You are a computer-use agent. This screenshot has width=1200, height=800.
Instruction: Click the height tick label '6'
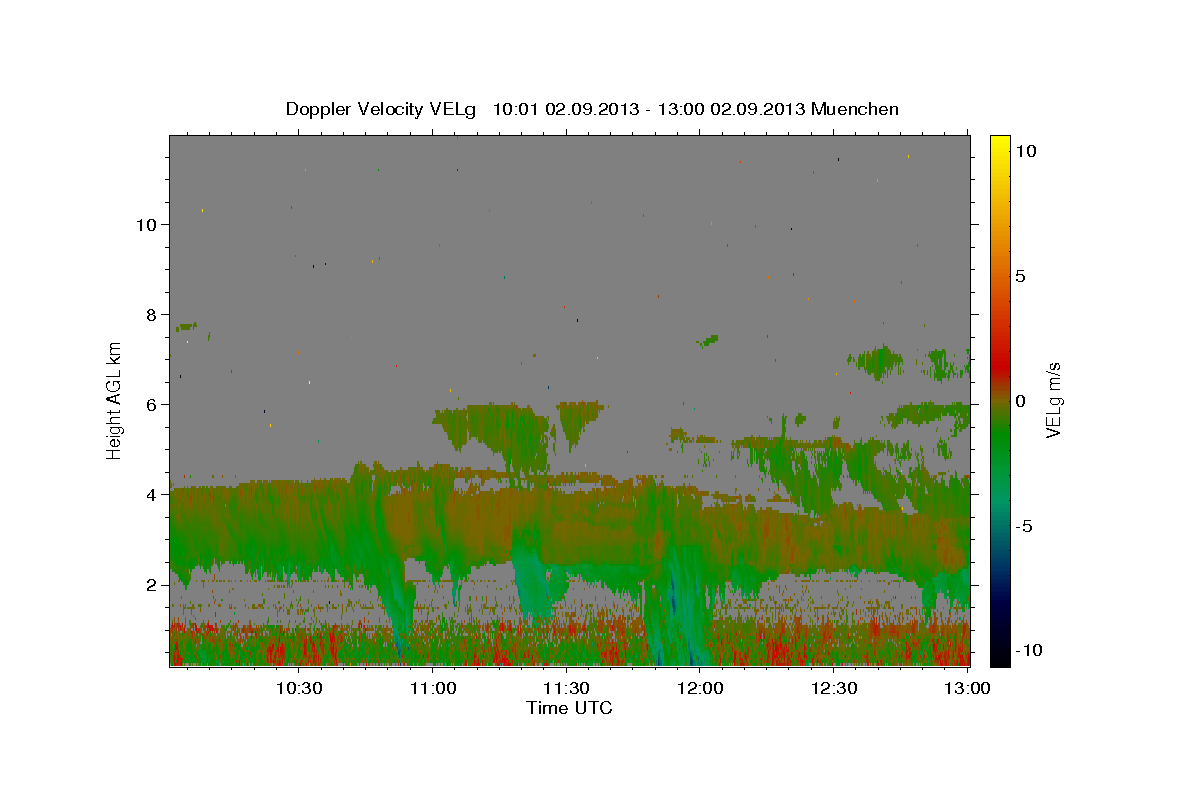coord(153,405)
